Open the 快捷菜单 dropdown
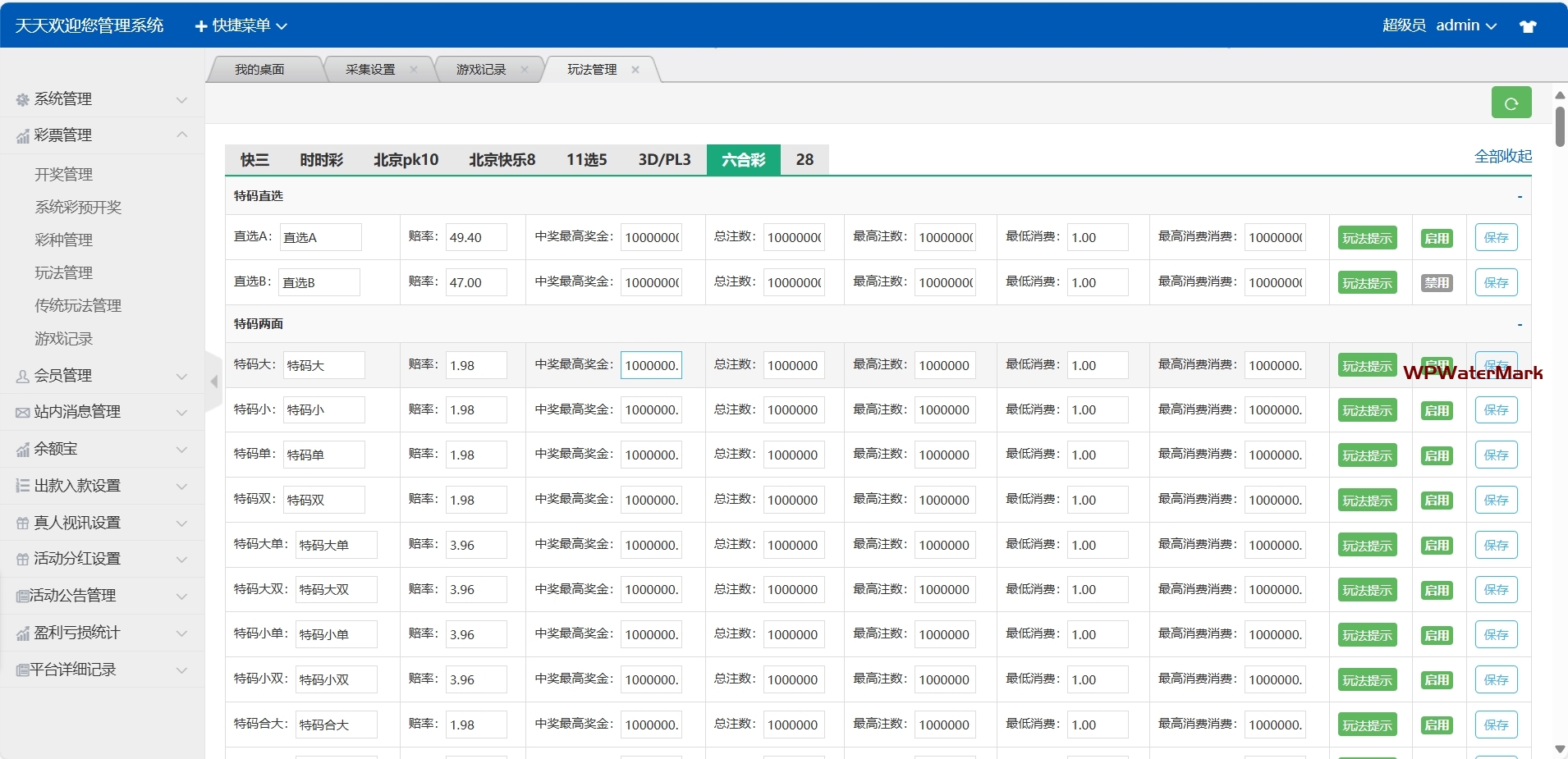Screen dimensions: 1568x759 pyautogui.click(x=241, y=26)
